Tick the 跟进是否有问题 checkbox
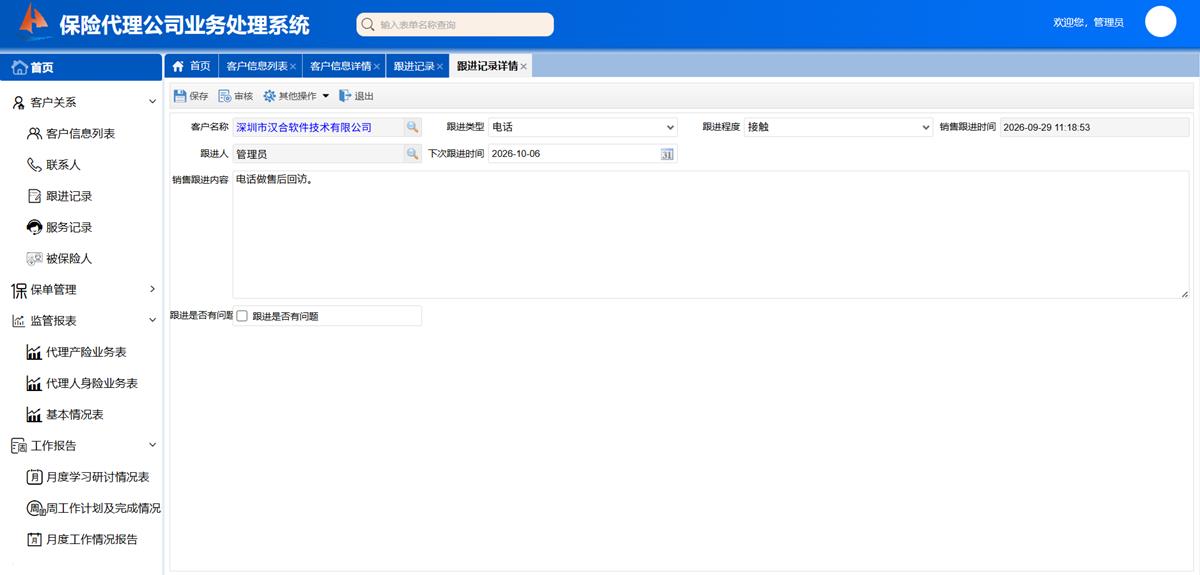 (241, 316)
